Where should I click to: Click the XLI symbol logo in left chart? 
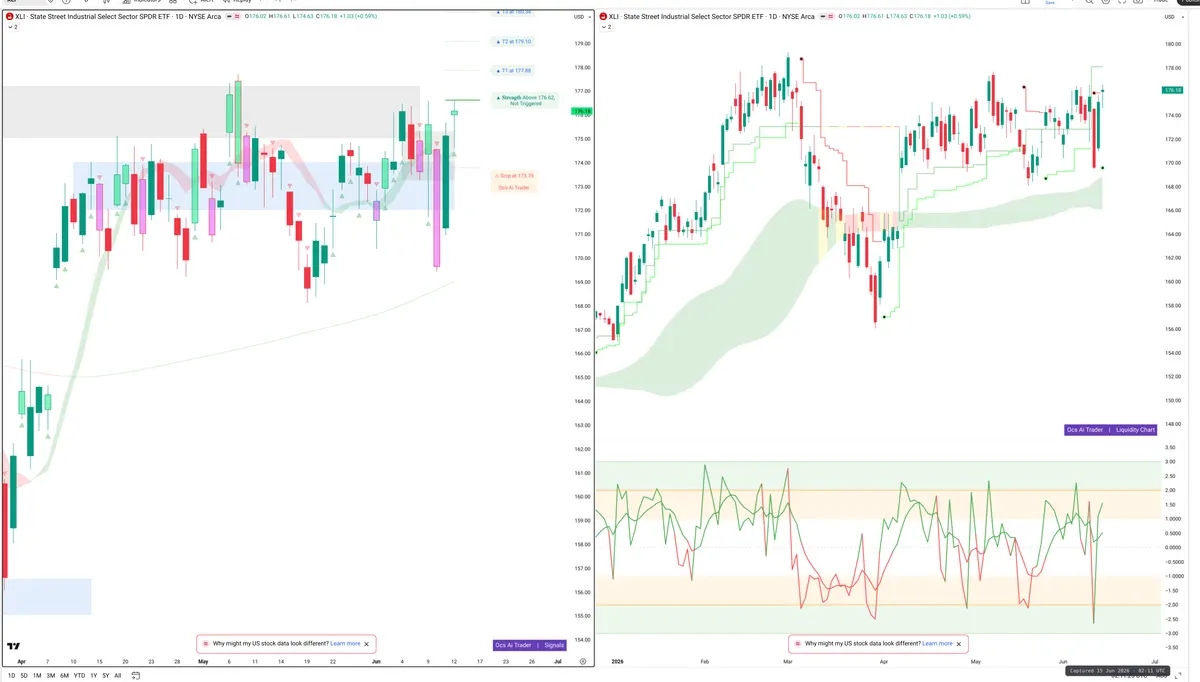coord(11,17)
